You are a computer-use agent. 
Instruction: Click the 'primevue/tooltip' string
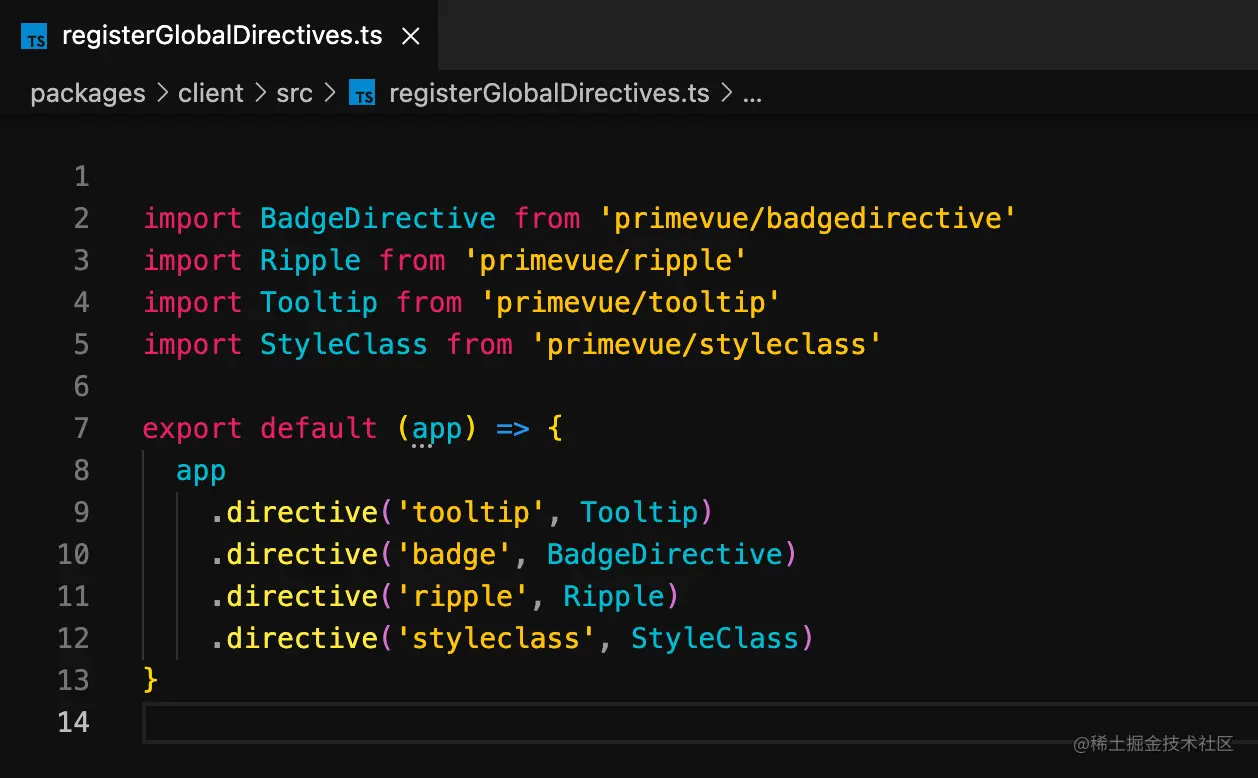coord(630,303)
